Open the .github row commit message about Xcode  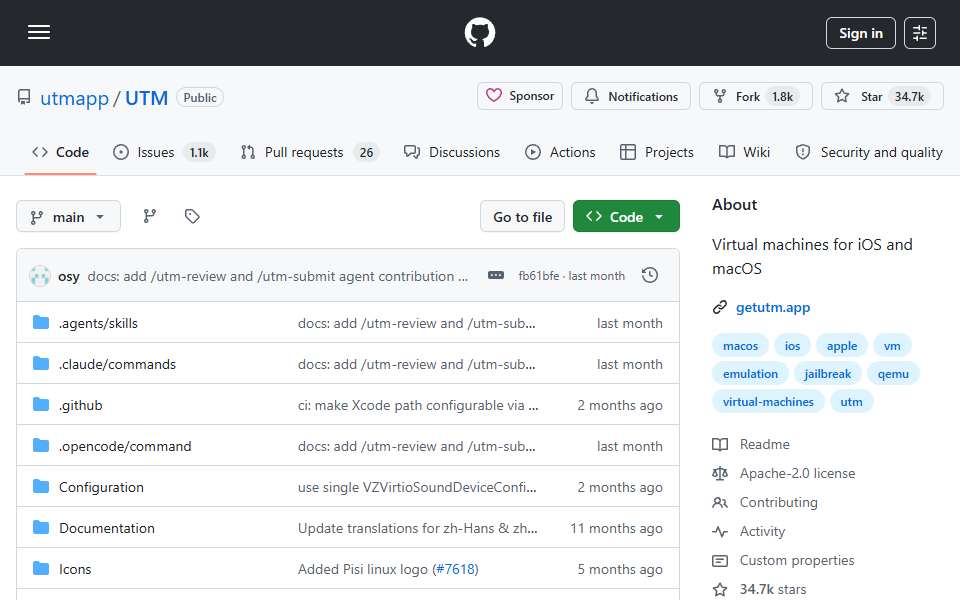[x=418, y=405]
